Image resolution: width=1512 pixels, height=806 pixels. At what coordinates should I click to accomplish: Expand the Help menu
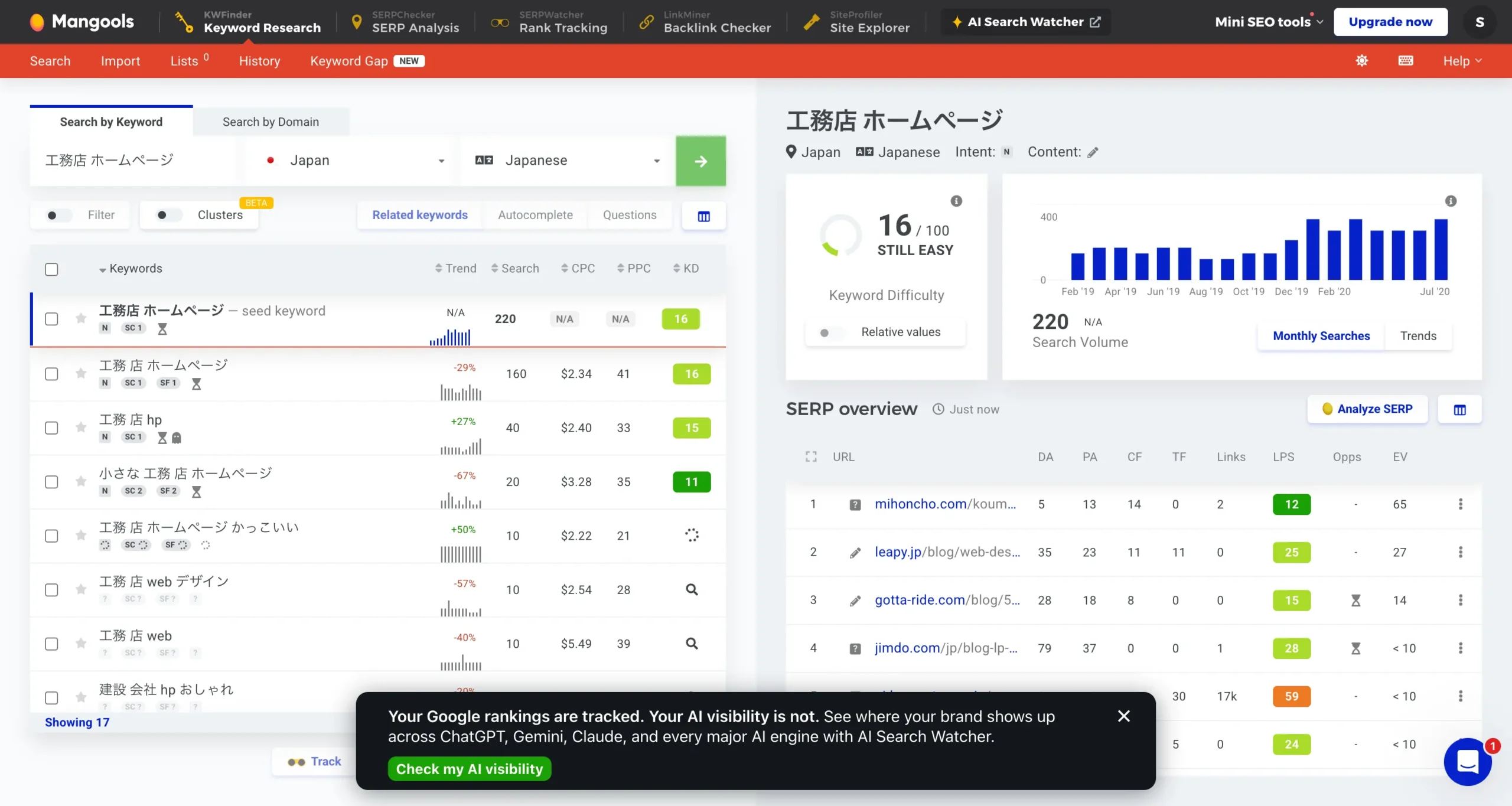(1462, 61)
